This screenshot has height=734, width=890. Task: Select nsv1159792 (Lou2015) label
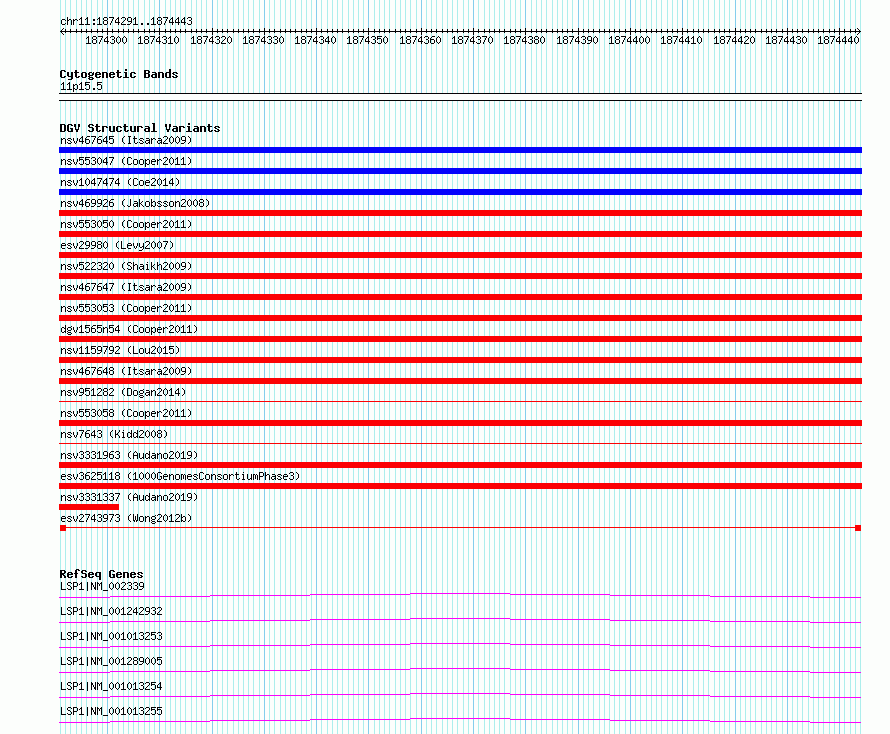[120, 350]
